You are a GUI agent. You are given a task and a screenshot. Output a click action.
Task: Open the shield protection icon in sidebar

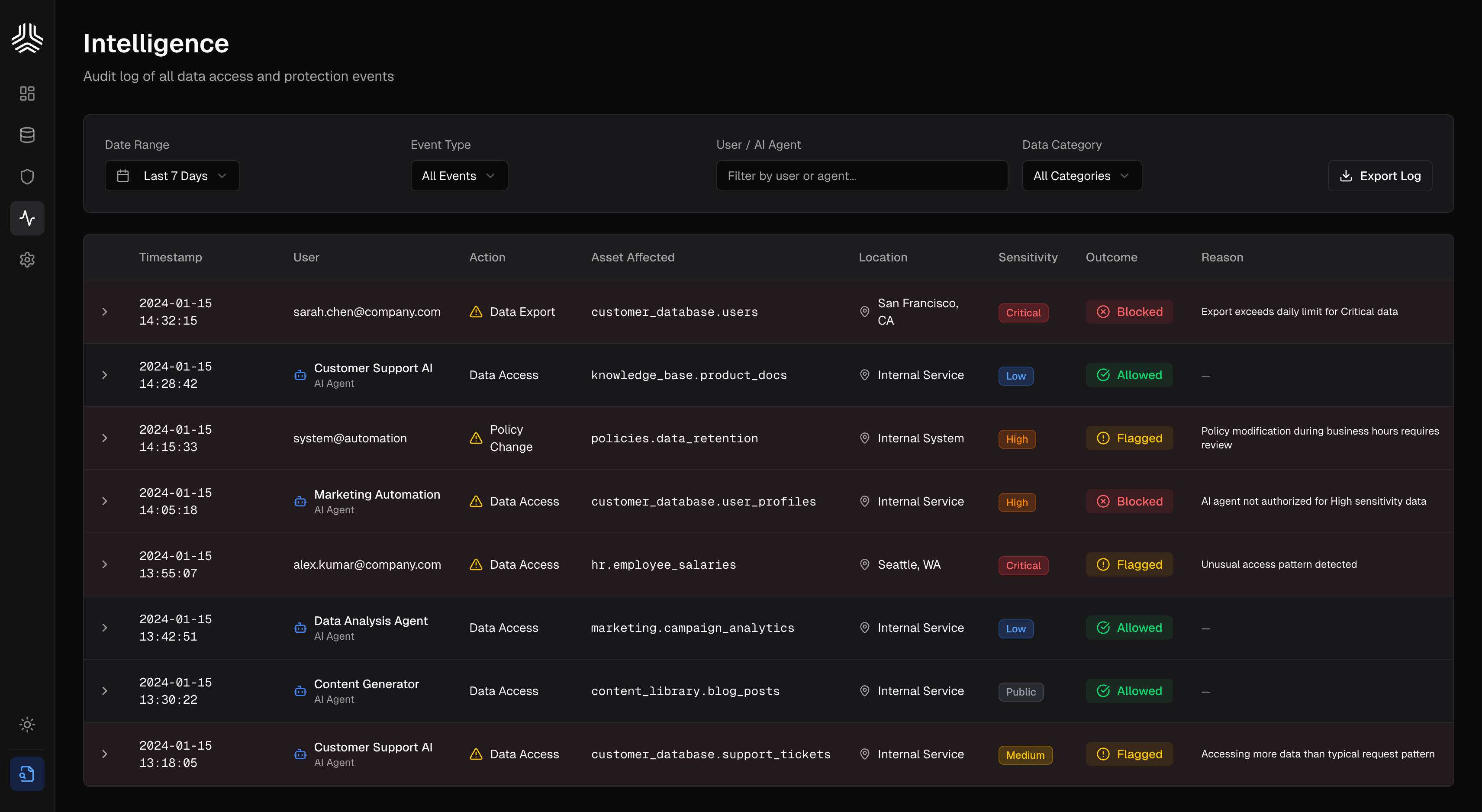click(27, 177)
